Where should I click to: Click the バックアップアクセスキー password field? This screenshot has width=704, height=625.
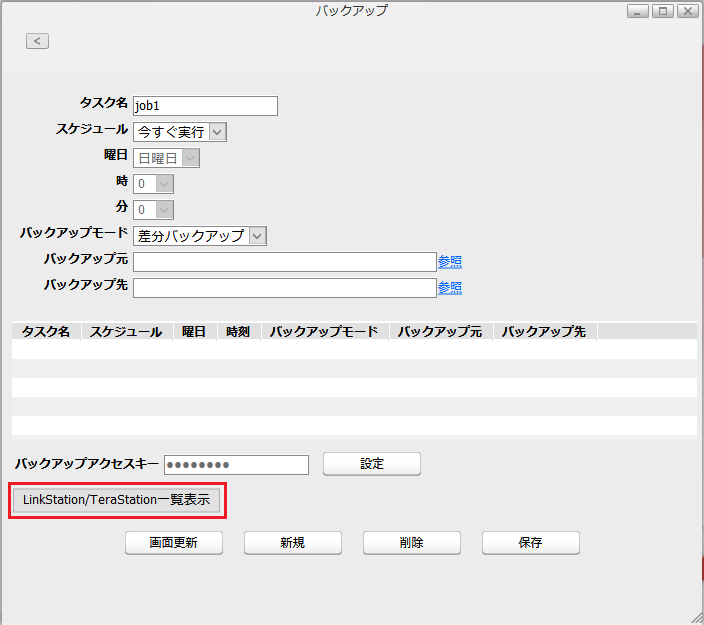236,465
